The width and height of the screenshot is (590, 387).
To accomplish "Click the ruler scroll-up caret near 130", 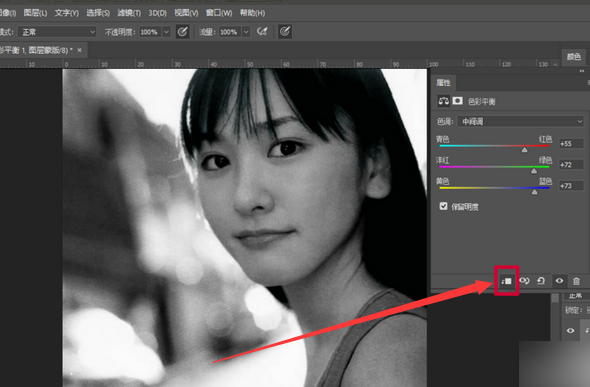I will [x=555, y=65].
